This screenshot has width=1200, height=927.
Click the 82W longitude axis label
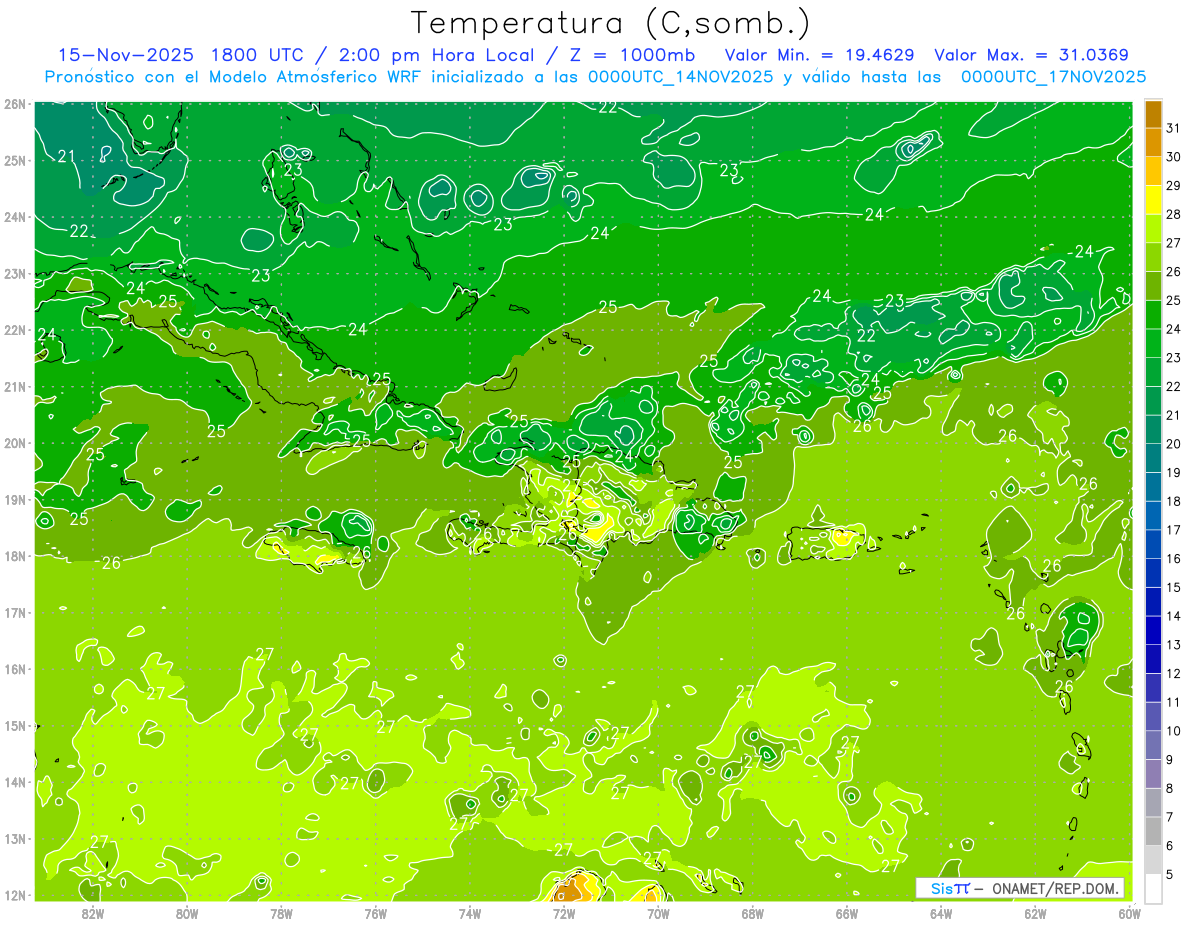[92, 913]
